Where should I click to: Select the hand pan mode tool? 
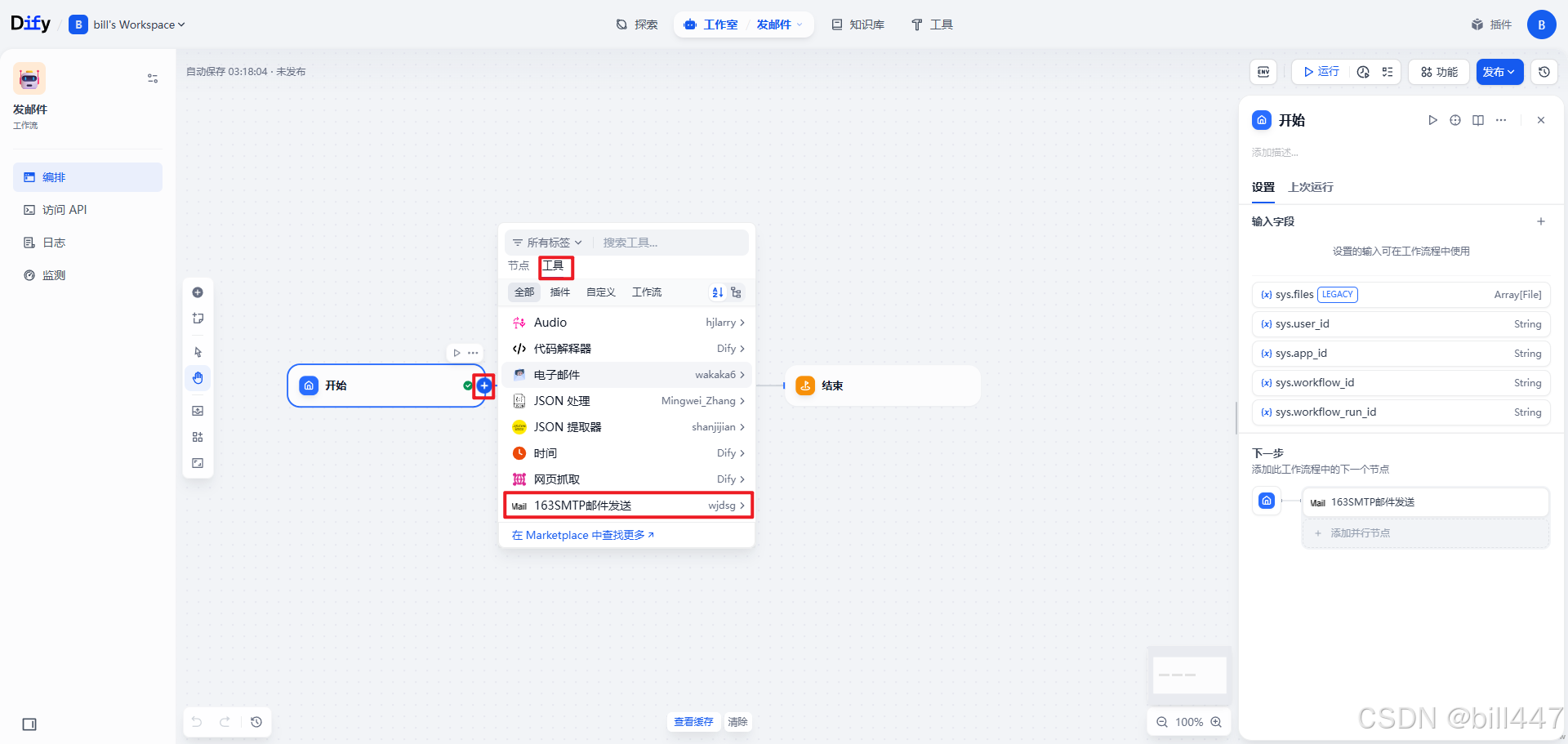198,378
